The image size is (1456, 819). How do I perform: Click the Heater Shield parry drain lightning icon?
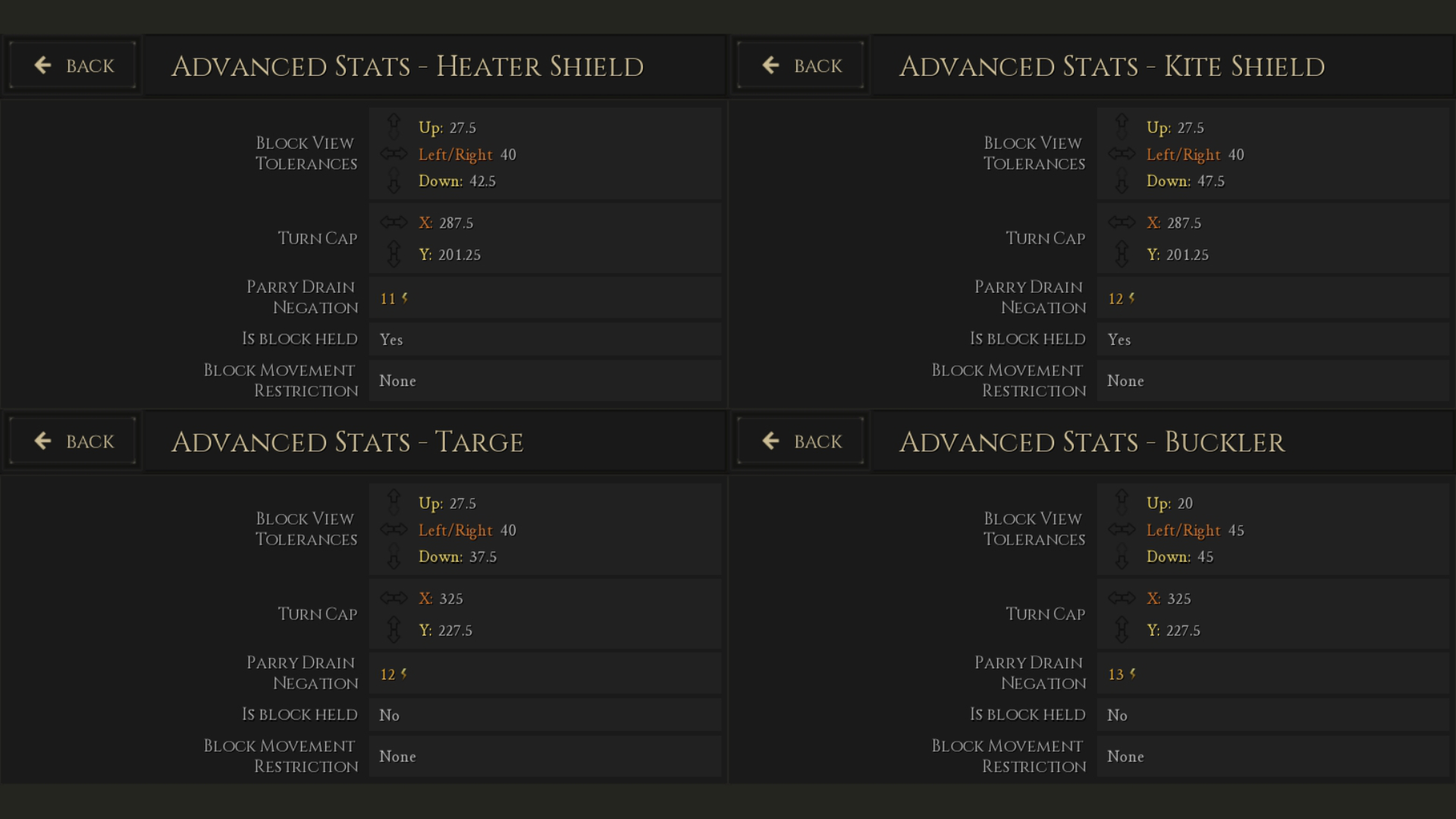click(x=405, y=297)
